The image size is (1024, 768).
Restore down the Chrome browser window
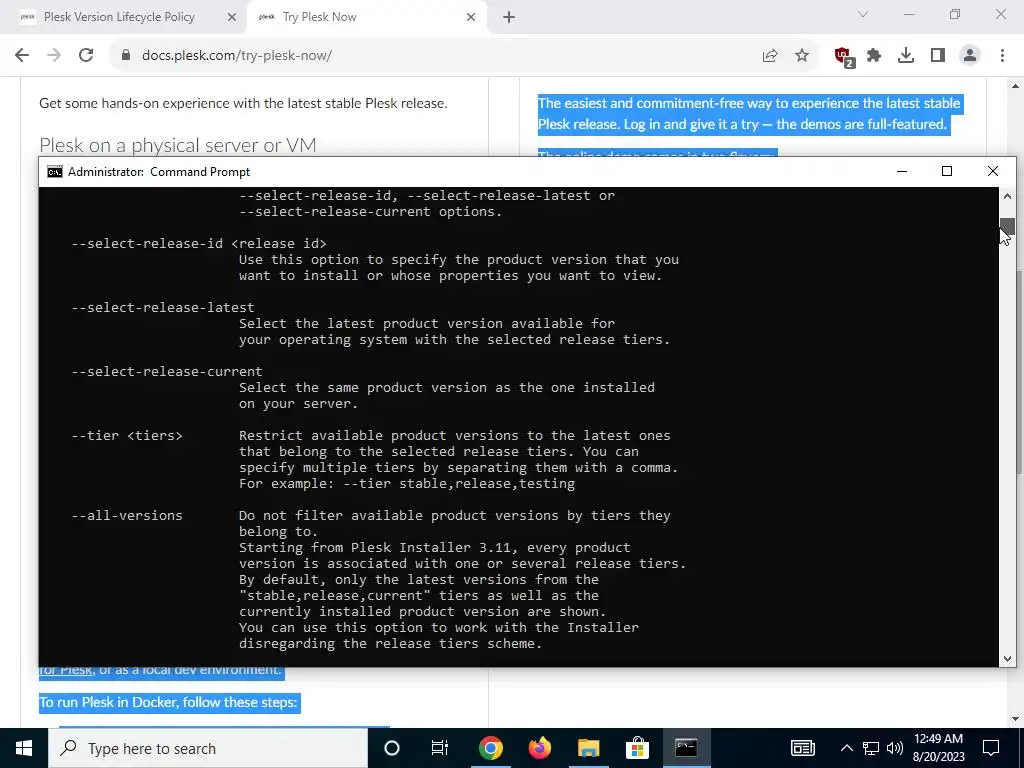(x=955, y=14)
